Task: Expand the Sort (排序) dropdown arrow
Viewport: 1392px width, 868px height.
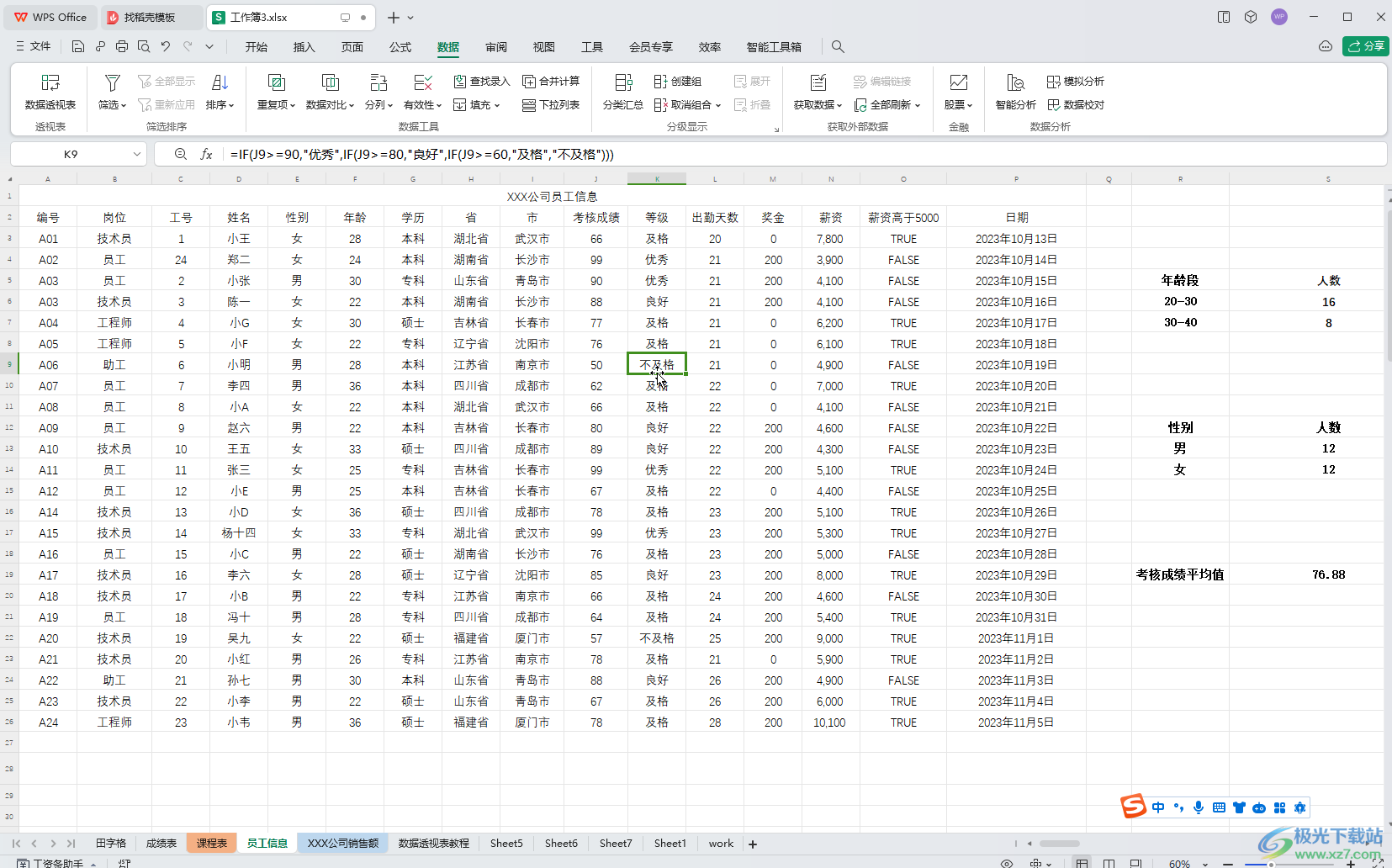Action: [x=231, y=106]
